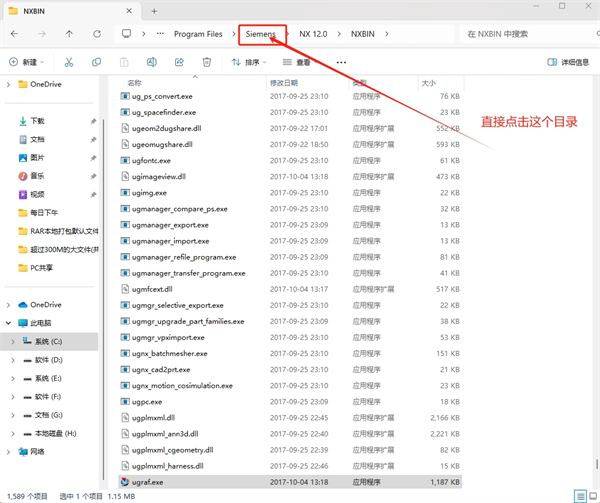Navigate back with the back arrow

coord(14,34)
